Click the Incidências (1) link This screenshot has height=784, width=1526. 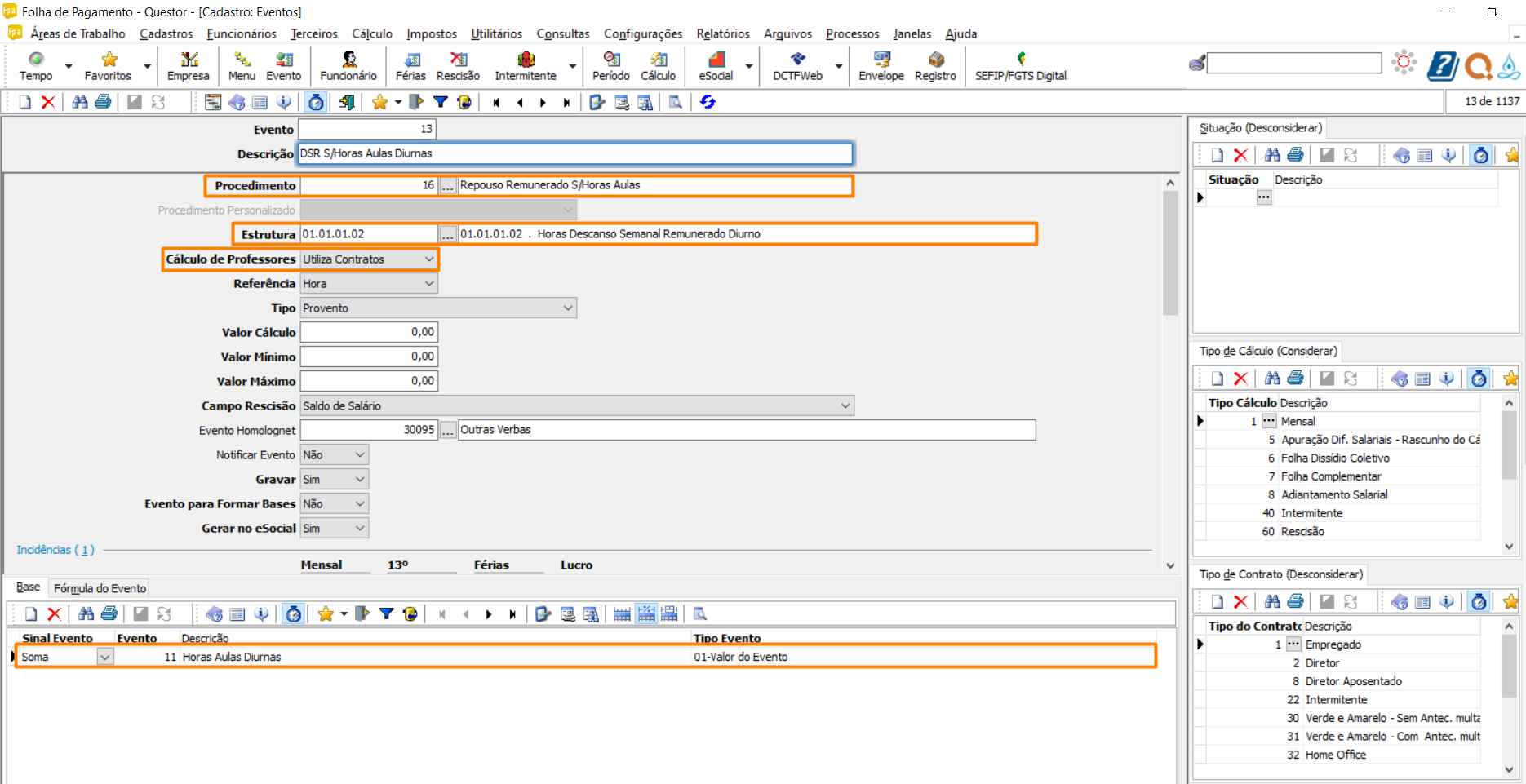(55, 550)
